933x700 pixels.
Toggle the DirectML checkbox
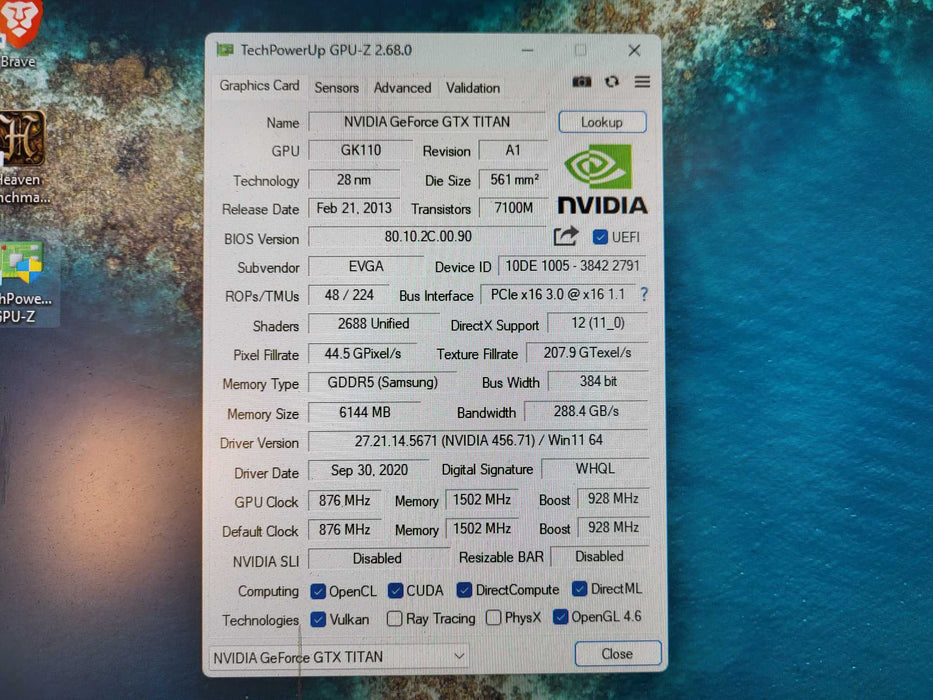pyautogui.click(x=579, y=589)
